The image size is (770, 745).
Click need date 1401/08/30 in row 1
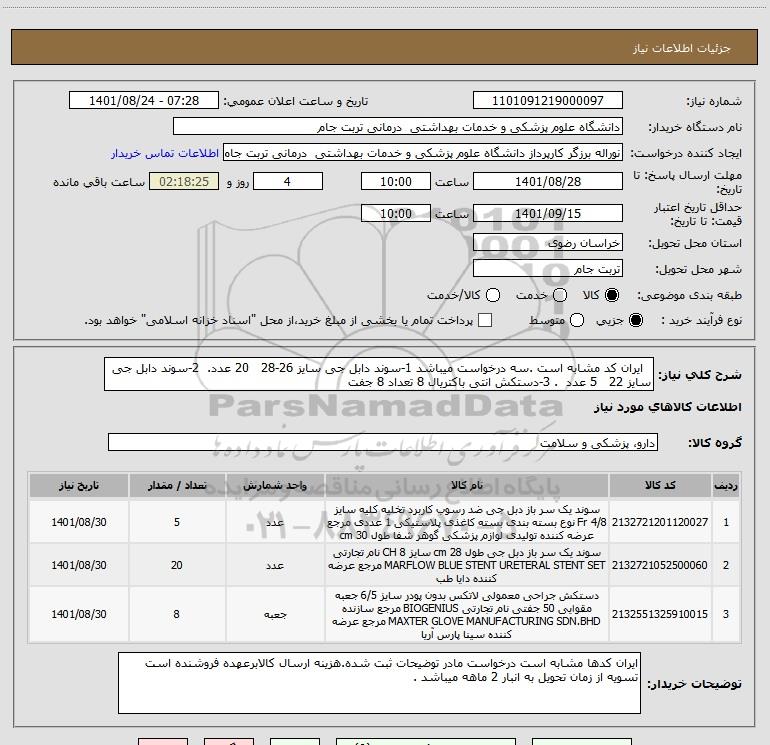click(x=79, y=522)
